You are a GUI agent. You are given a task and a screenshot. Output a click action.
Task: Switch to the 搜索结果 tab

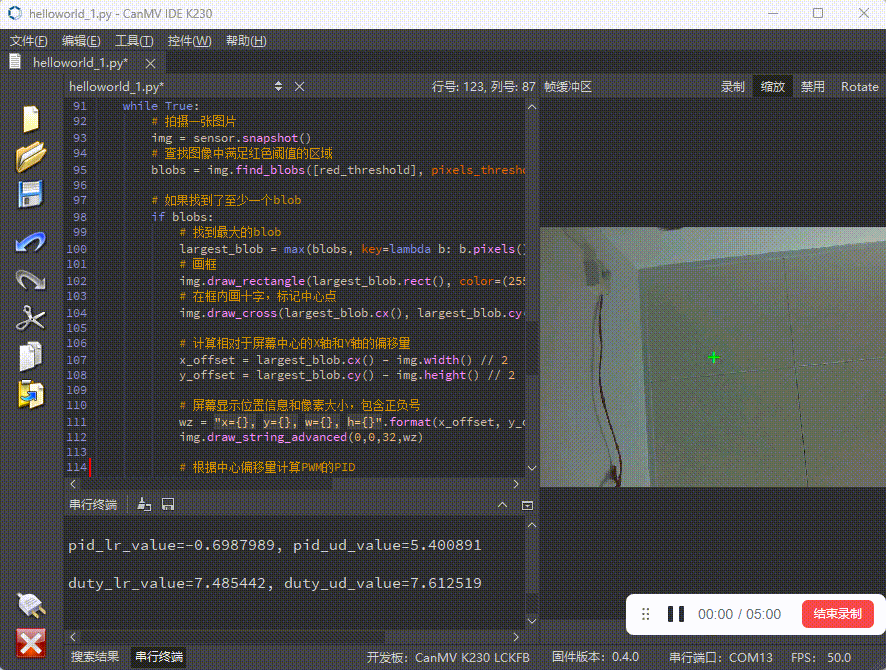pyautogui.click(x=95, y=656)
